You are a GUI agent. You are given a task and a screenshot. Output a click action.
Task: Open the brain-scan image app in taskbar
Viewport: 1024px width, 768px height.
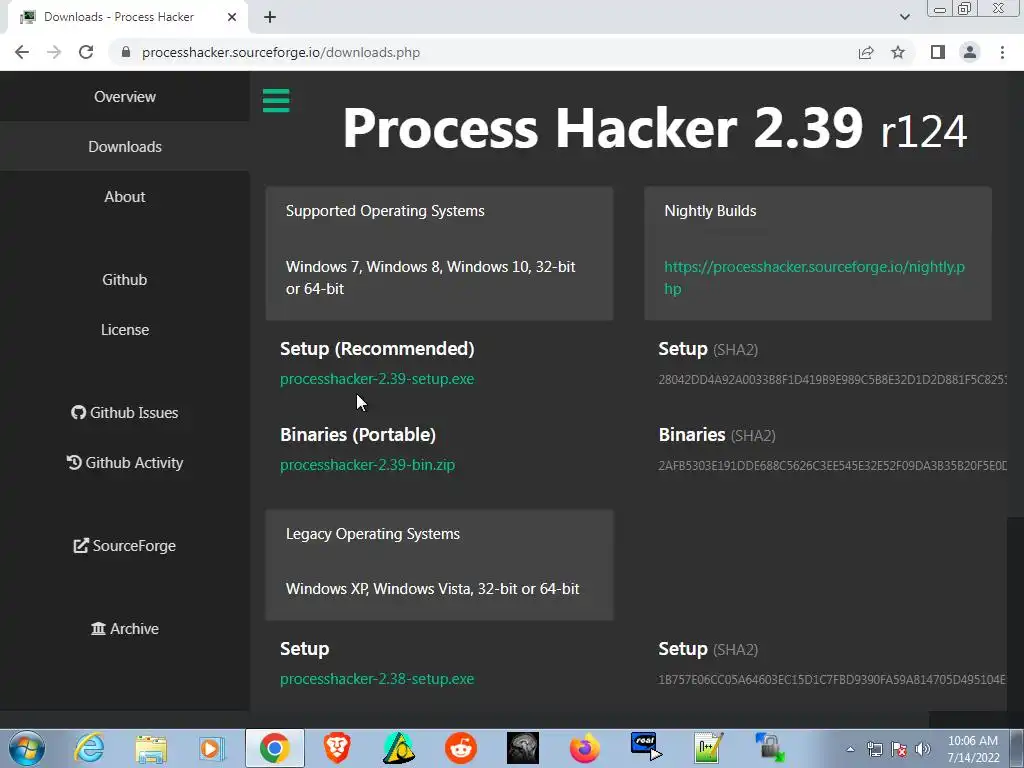522,748
